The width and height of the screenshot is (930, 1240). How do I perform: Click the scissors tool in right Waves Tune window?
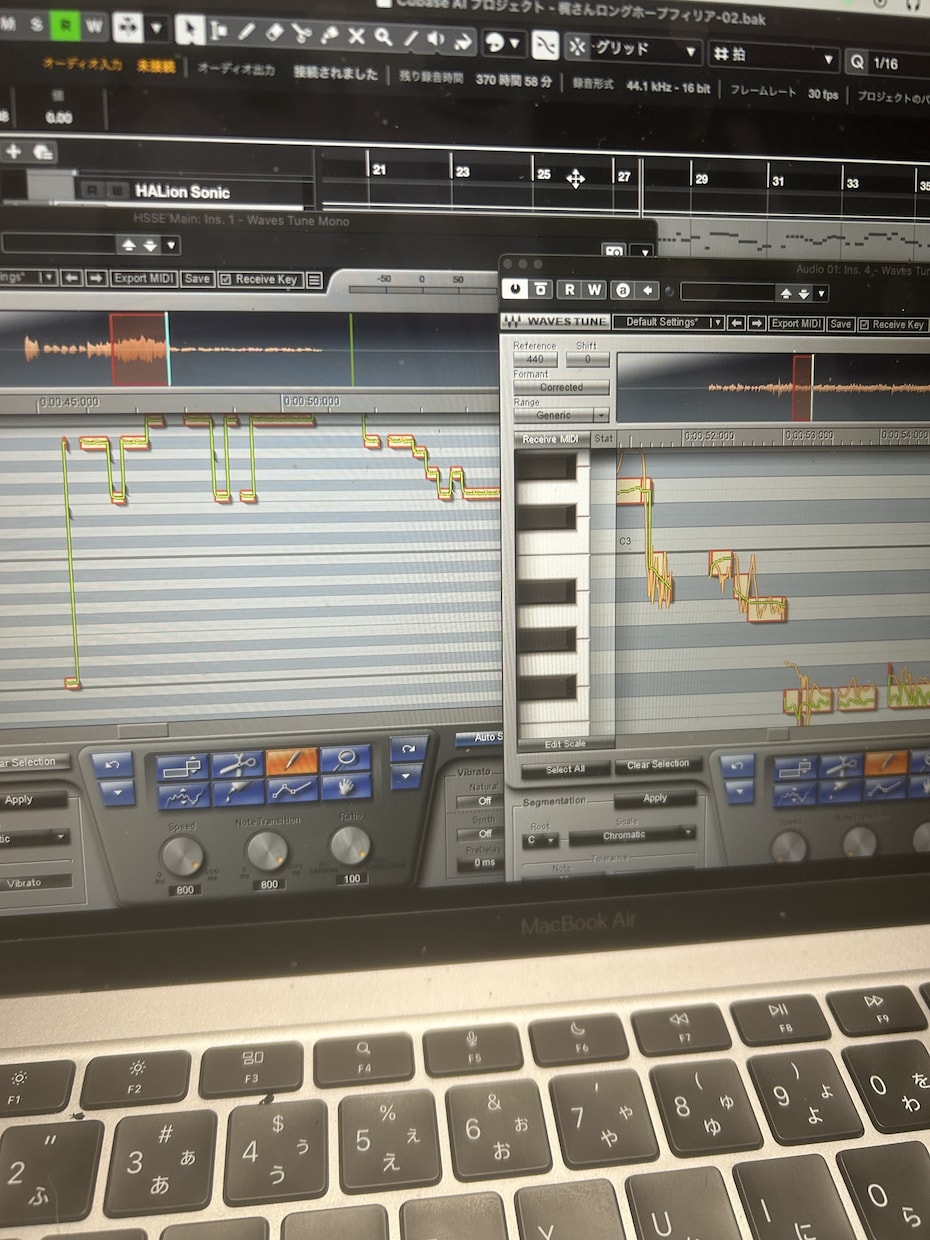840,764
